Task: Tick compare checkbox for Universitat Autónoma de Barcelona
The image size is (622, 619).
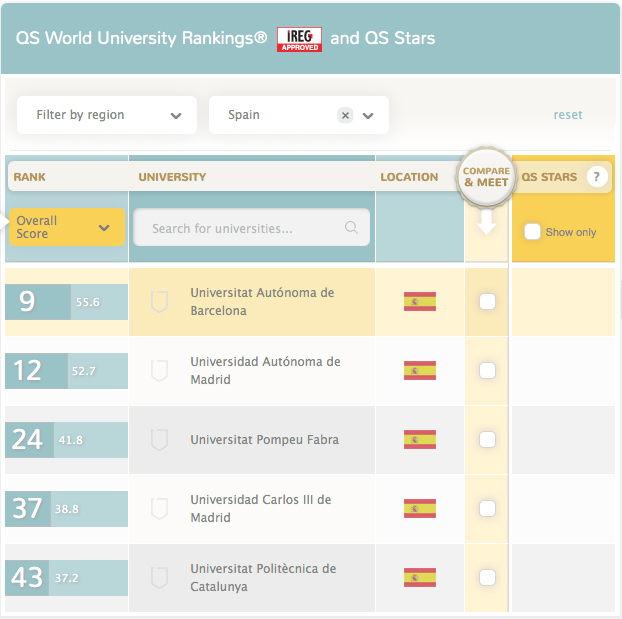Action: (x=487, y=302)
